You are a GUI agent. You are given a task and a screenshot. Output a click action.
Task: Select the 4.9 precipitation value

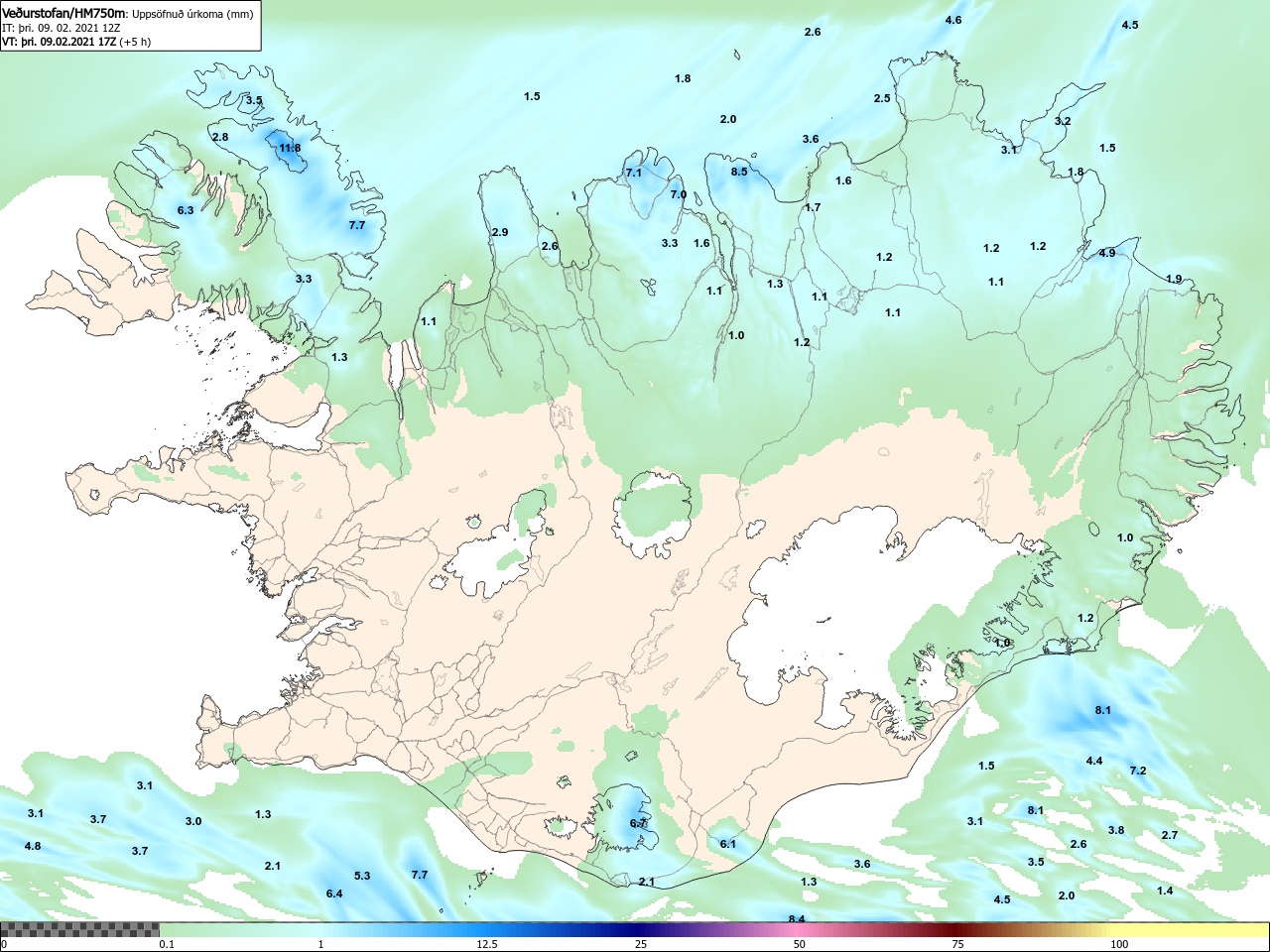tap(1107, 253)
